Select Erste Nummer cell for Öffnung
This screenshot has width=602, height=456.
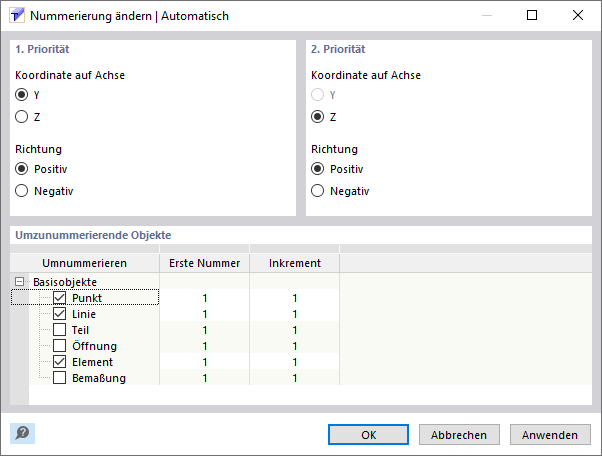[205, 346]
